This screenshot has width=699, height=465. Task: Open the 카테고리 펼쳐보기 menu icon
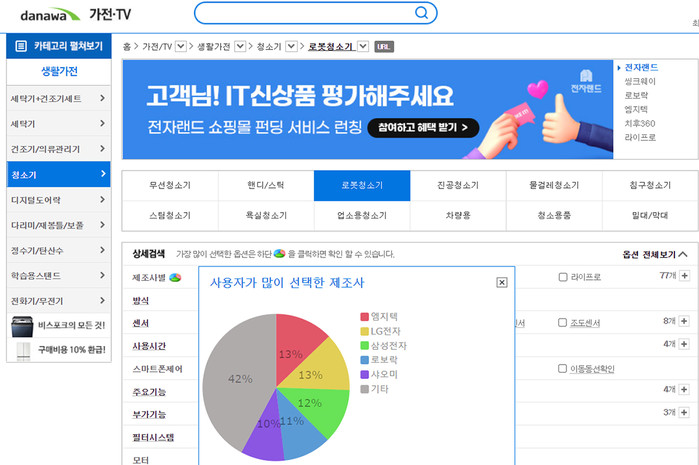point(21,46)
